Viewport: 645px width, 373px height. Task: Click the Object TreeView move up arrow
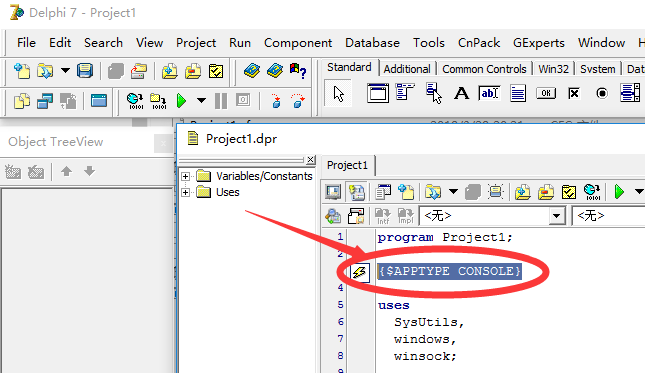pyautogui.click(x=66, y=171)
